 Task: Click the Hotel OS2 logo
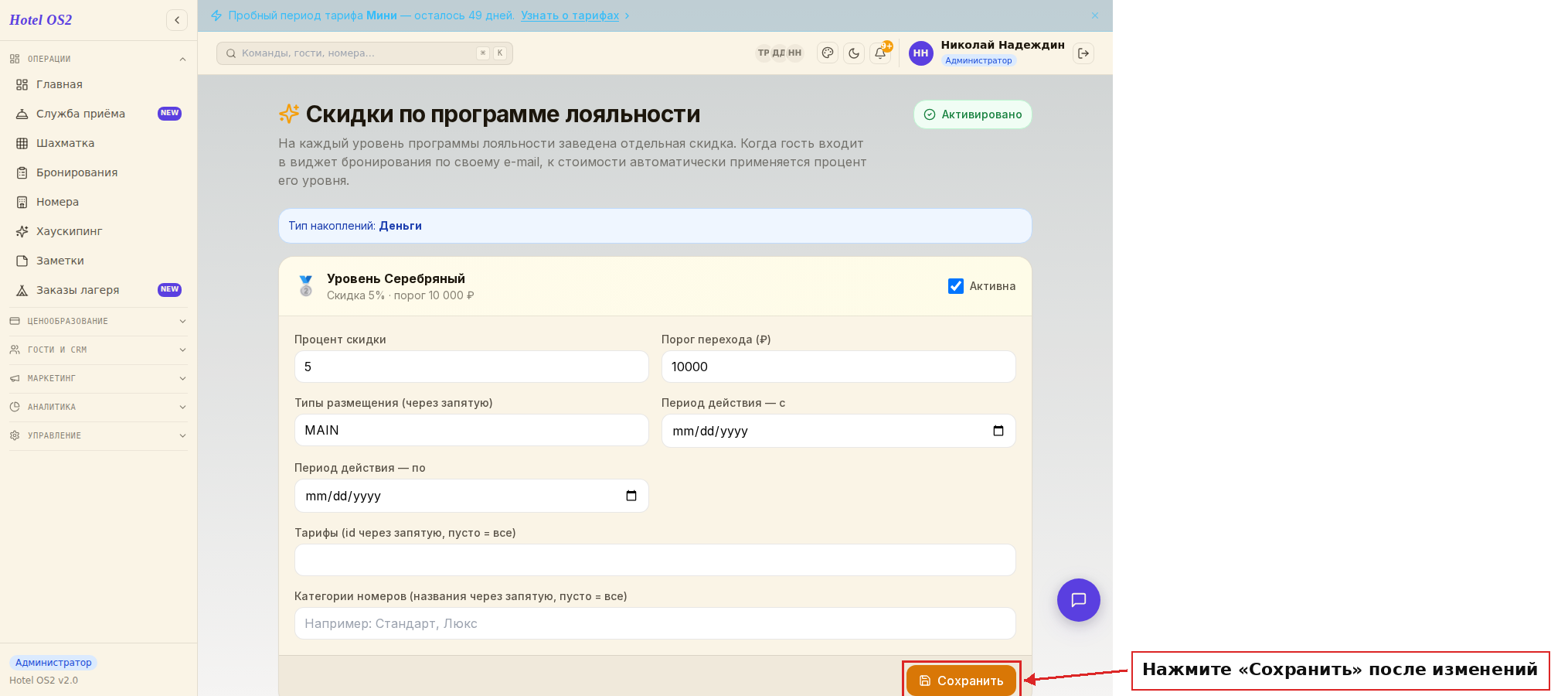(41, 20)
